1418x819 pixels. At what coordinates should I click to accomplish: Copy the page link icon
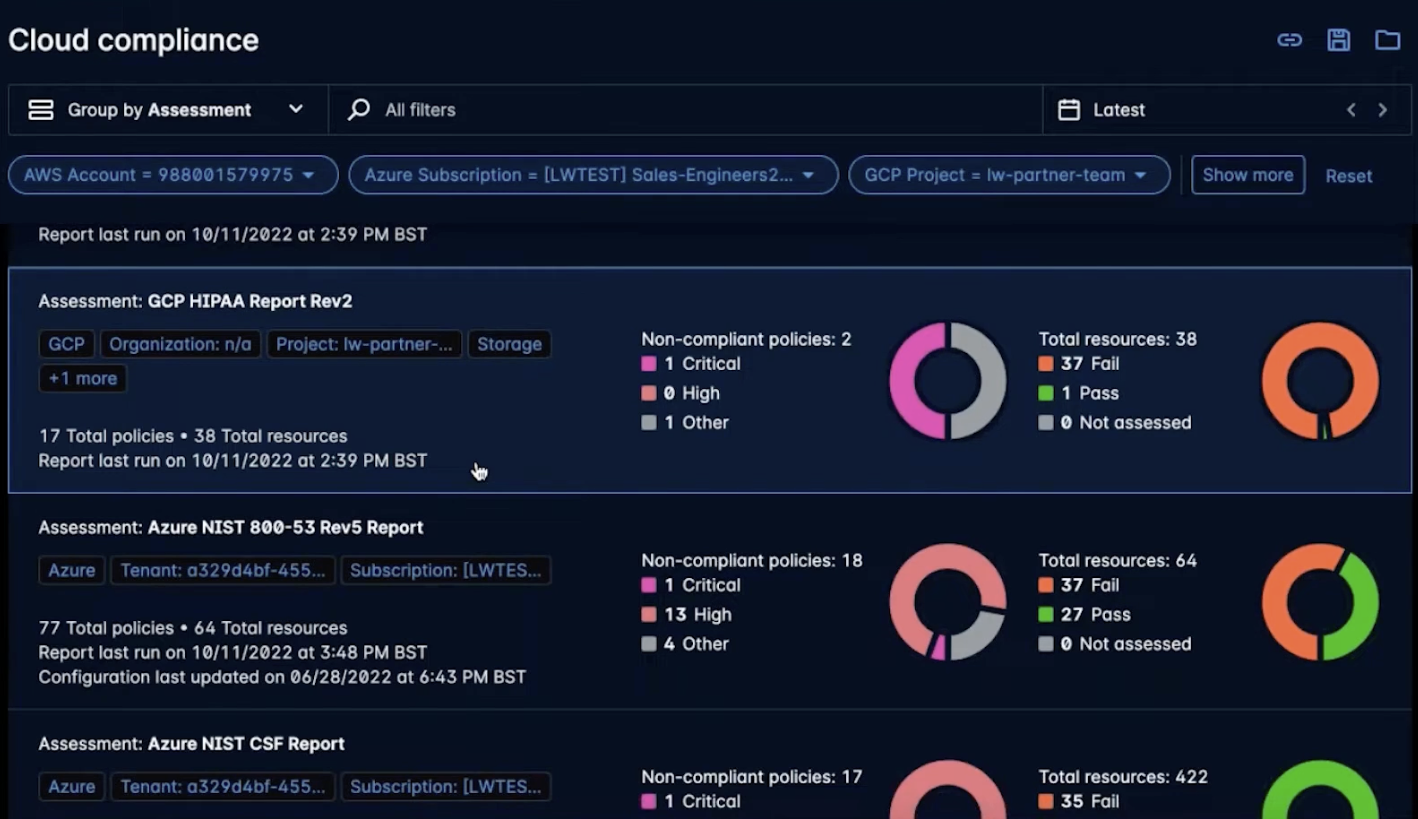click(1290, 40)
